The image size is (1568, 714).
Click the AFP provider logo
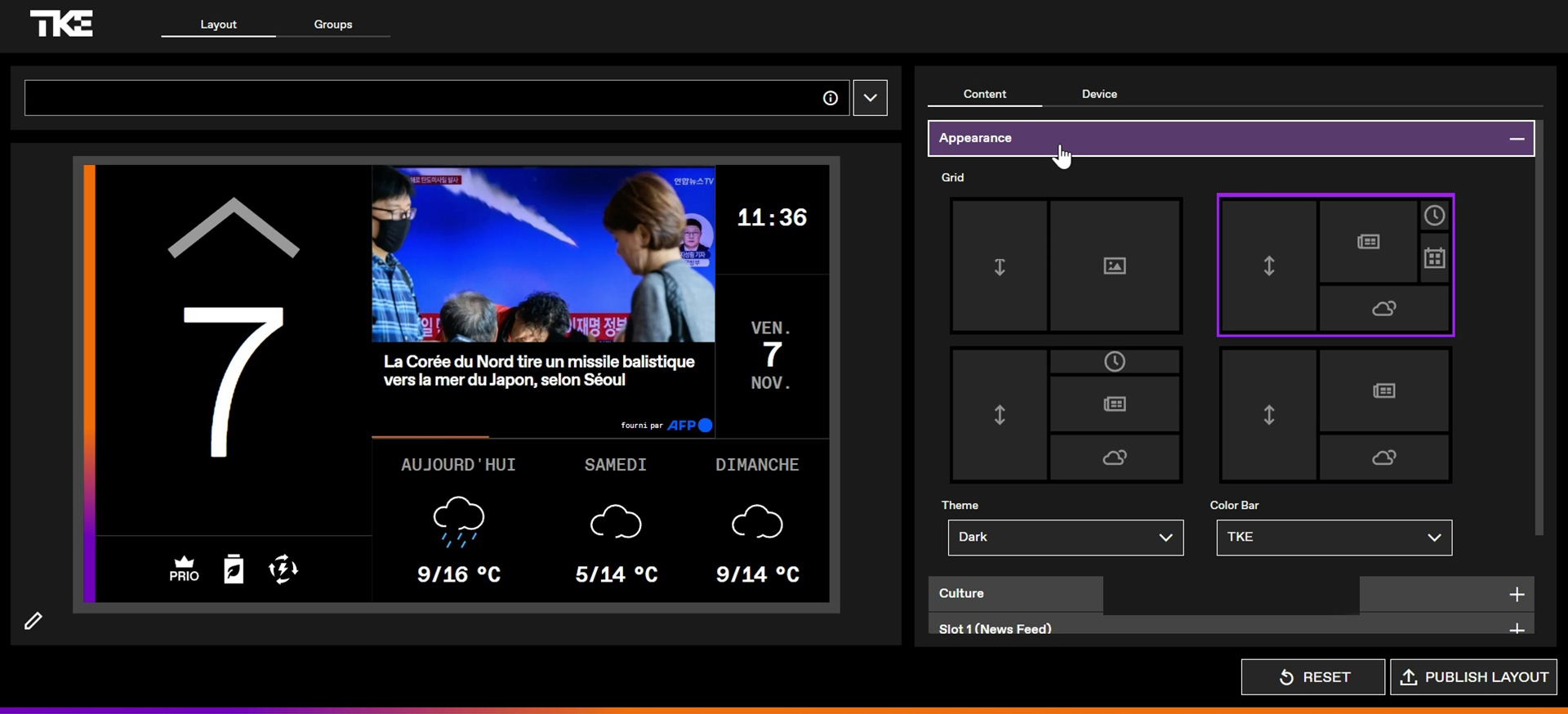tap(689, 425)
